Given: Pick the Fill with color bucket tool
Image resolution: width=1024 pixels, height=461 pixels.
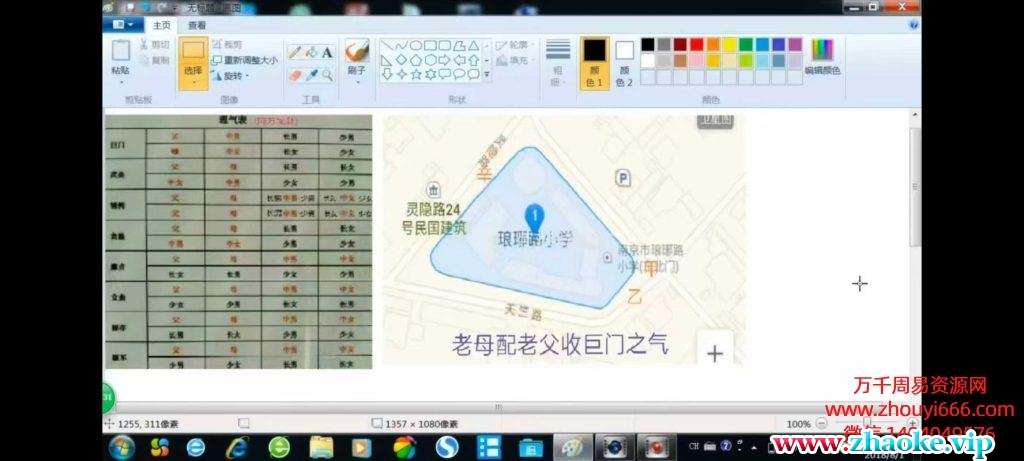Looking at the screenshot, I should click(x=311, y=52).
